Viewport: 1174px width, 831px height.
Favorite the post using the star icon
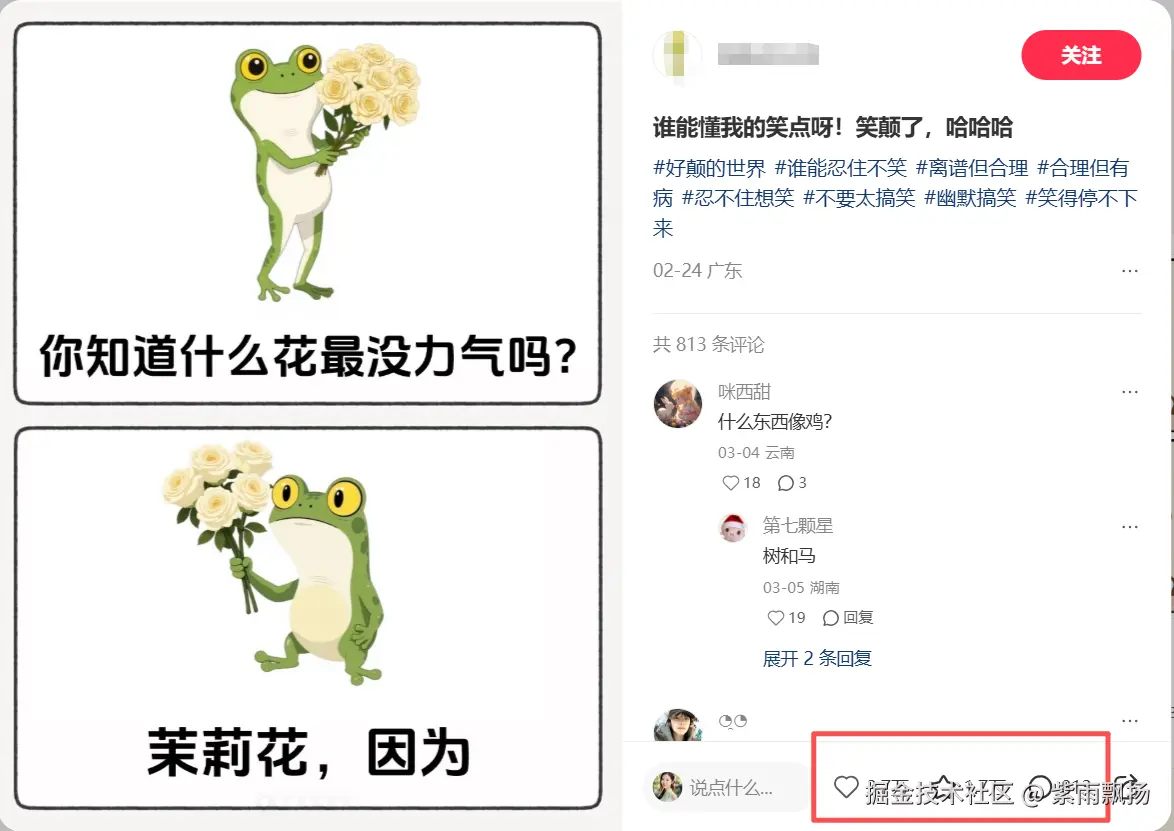click(945, 787)
